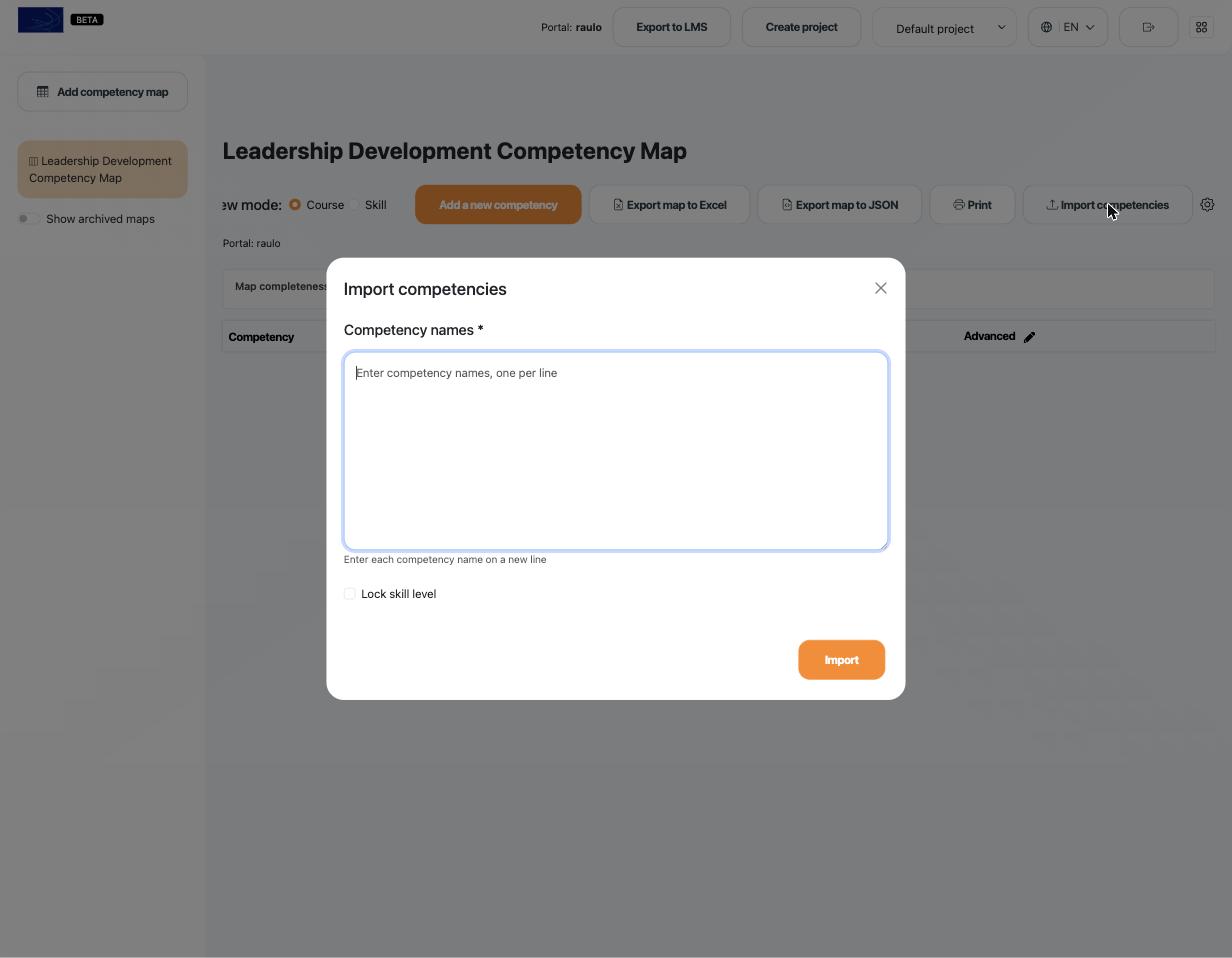This screenshot has width=1232, height=958.
Task: Click the Import competencies dialog title
Action: (425, 289)
